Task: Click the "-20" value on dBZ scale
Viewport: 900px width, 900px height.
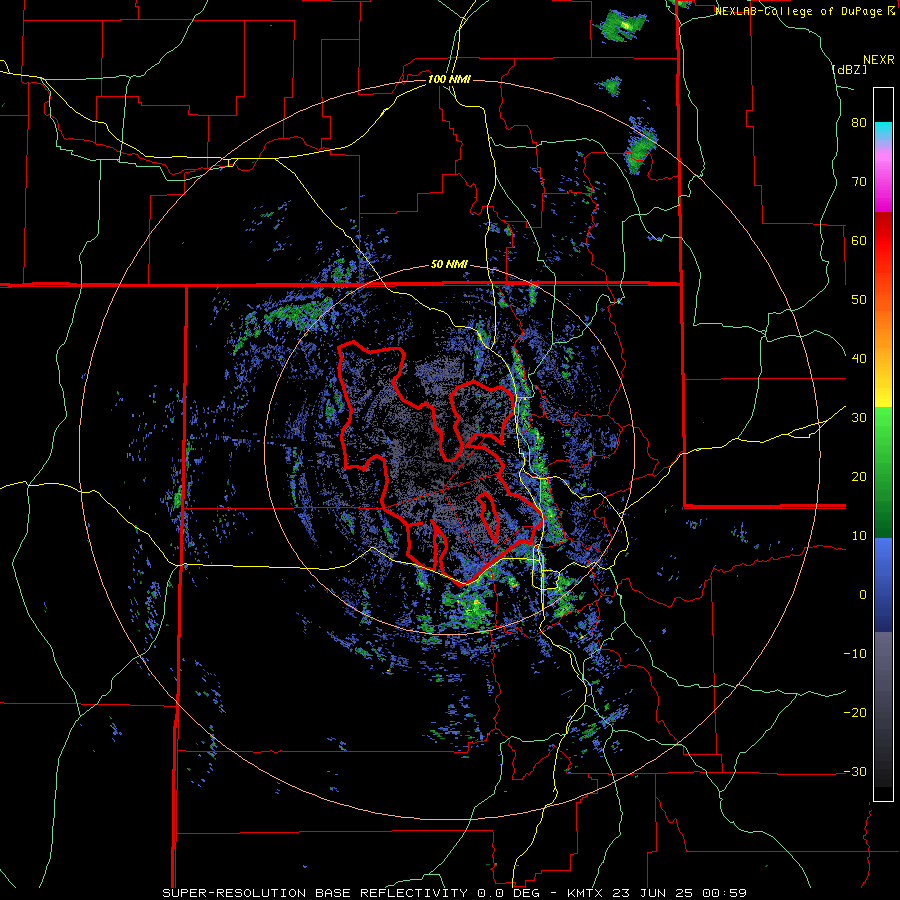Action: tap(855, 713)
